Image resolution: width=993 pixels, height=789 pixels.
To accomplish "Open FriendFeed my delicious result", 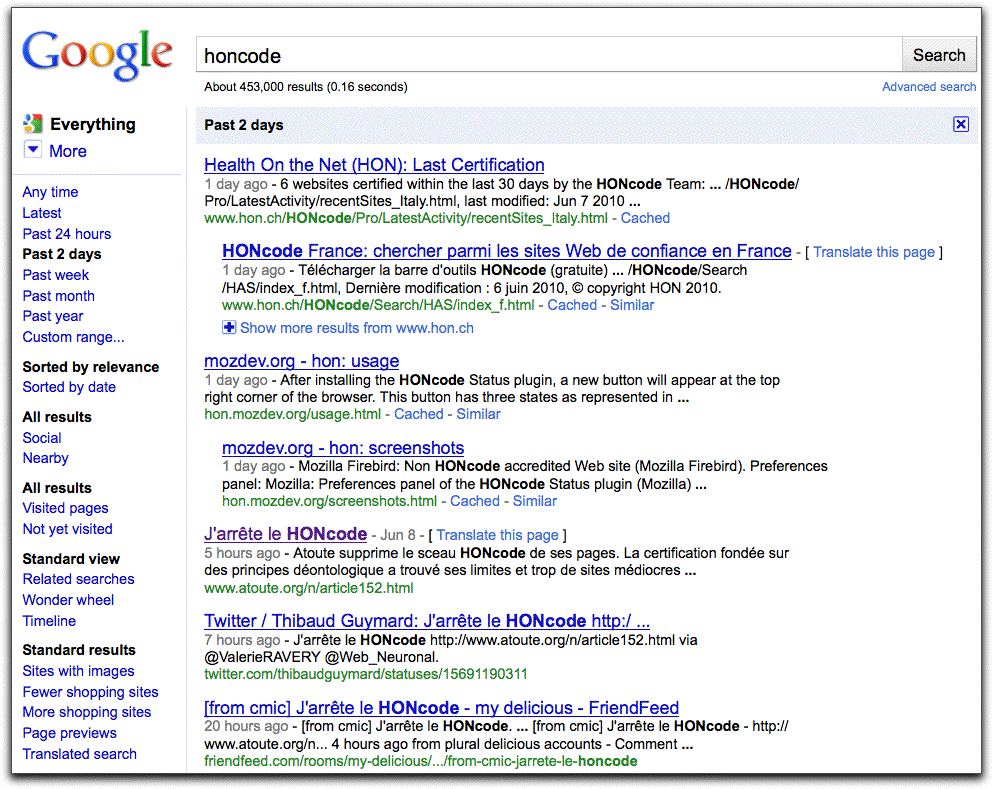I will pyautogui.click(x=441, y=707).
